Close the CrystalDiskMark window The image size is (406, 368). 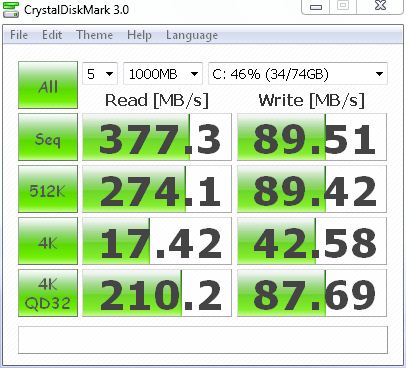point(380,6)
